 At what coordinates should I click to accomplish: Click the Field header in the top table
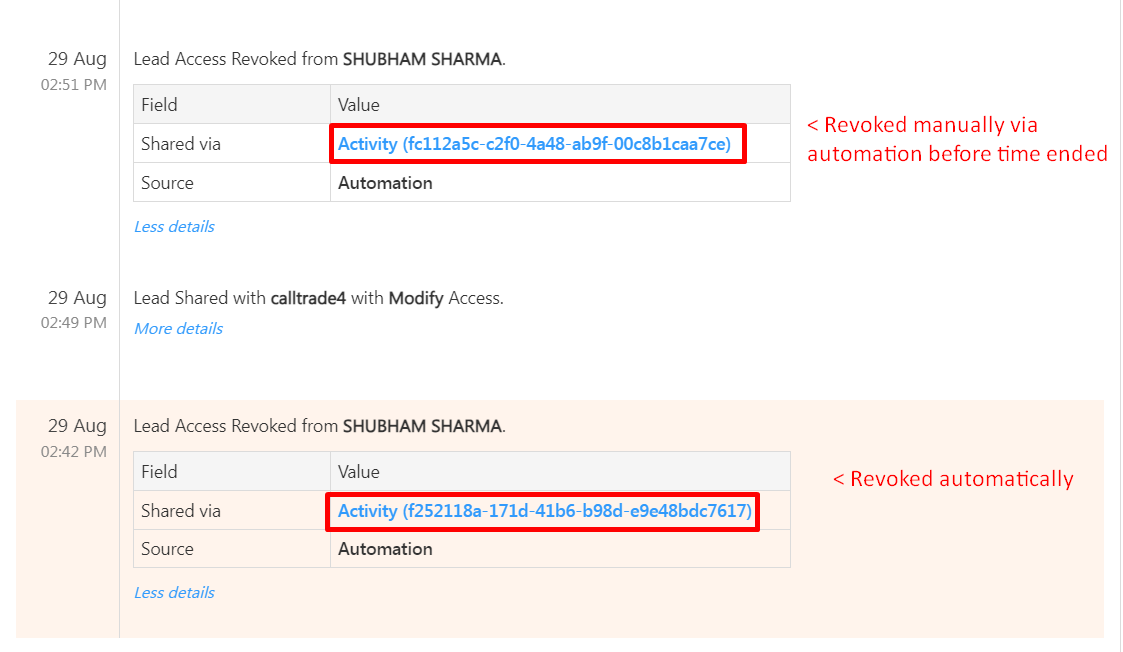159,105
